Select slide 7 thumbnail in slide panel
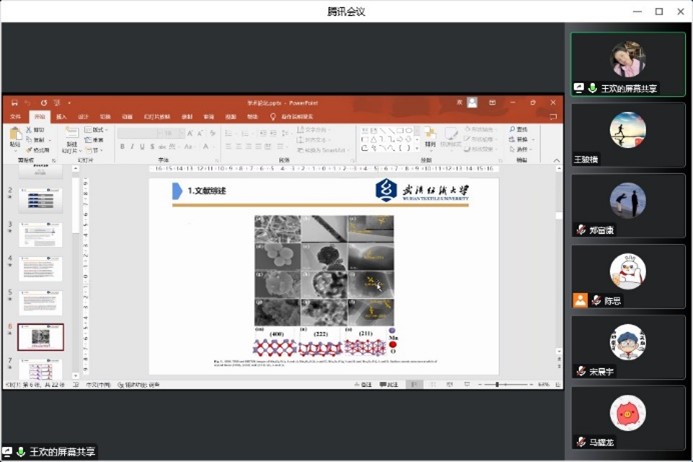The width and height of the screenshot is (693, 462). tap(40, 368)
